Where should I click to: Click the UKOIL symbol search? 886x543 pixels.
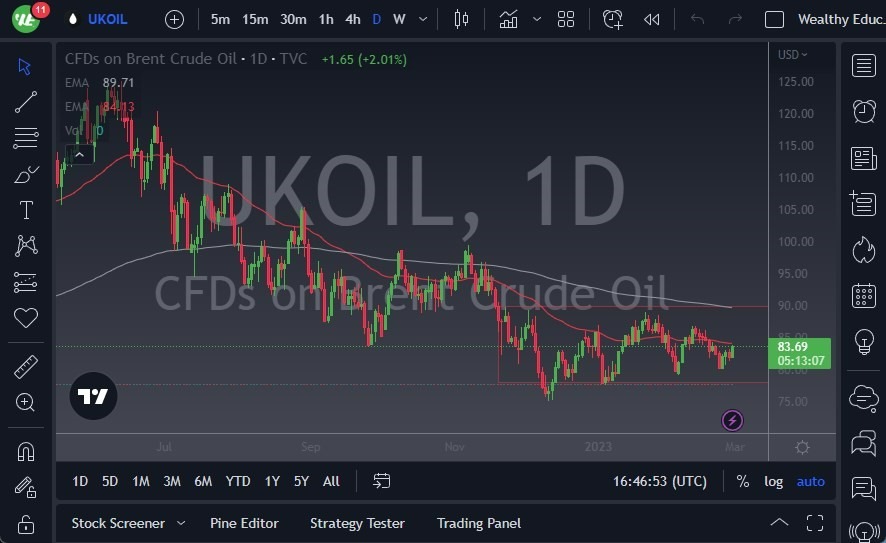(x=107, y=19)
